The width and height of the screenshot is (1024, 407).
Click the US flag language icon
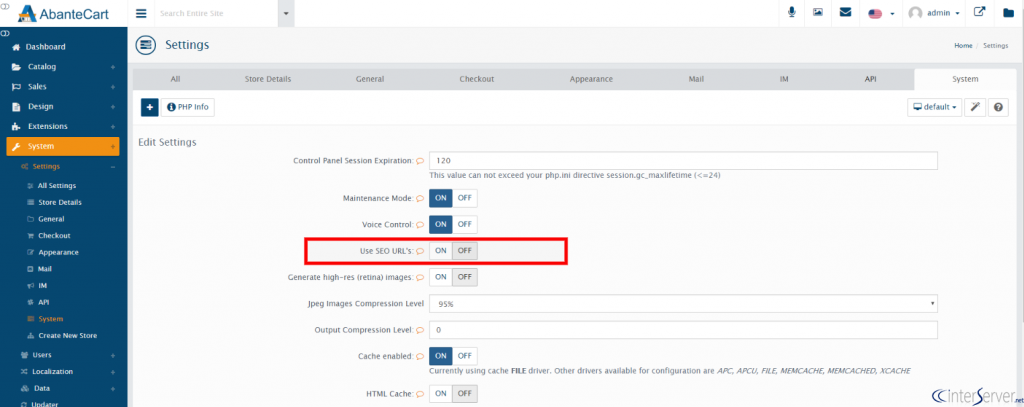pos(875,14)
